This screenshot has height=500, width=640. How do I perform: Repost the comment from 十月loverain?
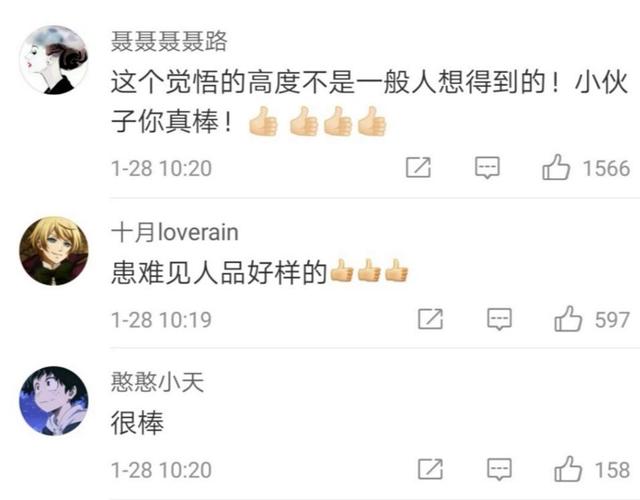click(431, 319)
